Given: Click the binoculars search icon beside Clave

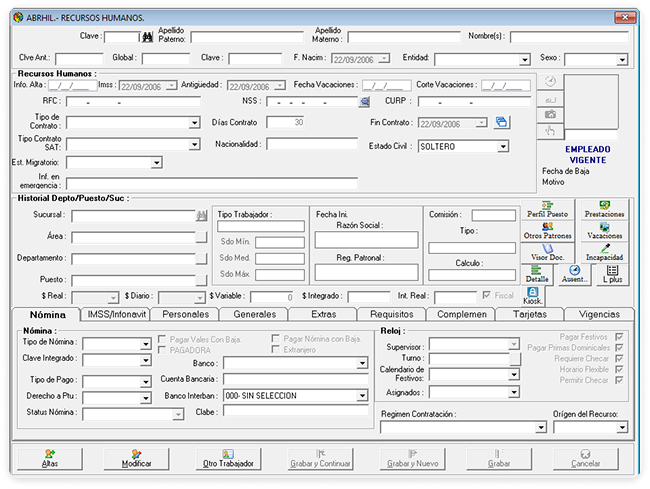Looking at the screenshot, I should click(x=149, y=38).
